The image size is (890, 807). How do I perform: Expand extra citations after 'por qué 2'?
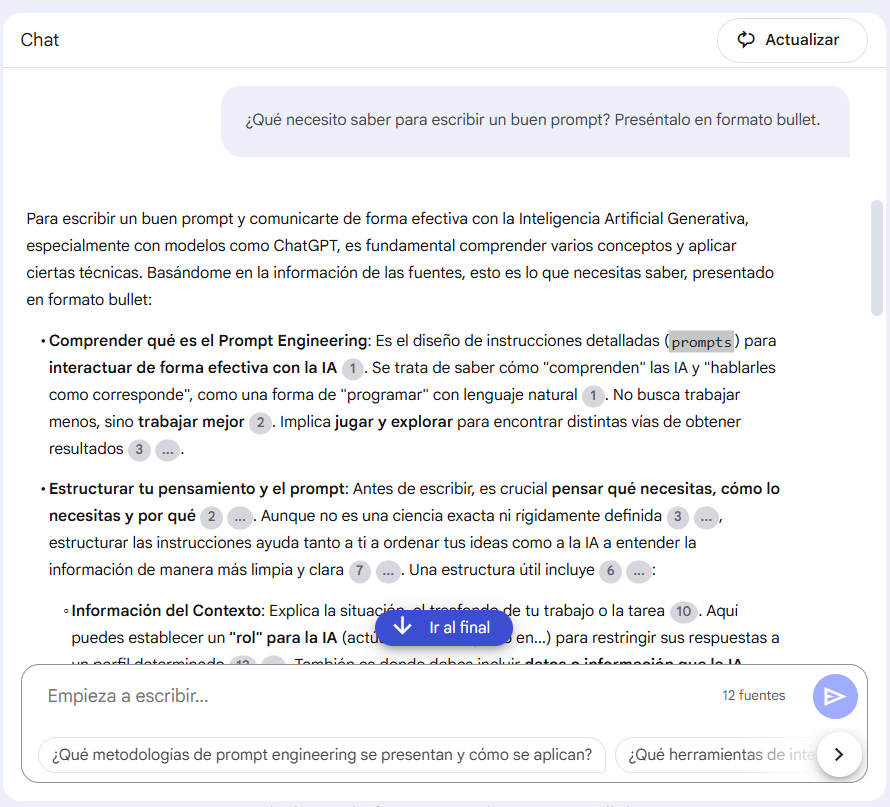(x=240, y=517)
